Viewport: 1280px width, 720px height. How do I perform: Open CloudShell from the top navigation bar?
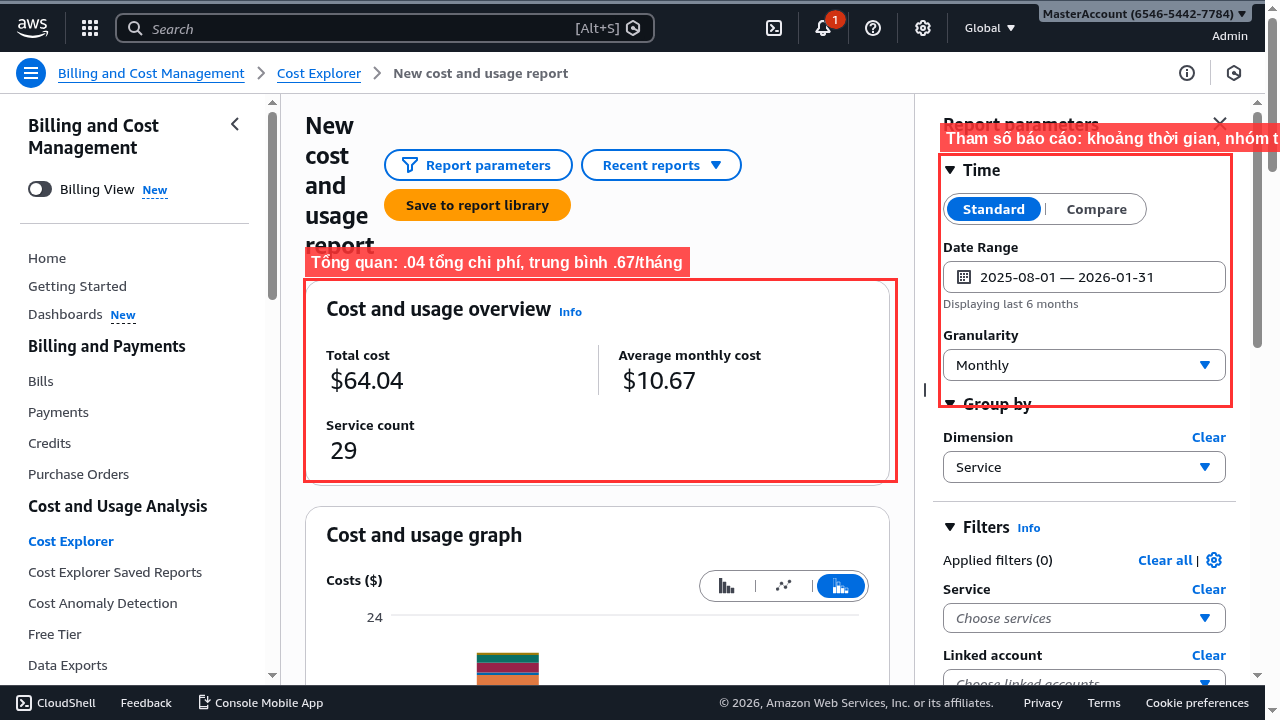[x=55, y=702]
